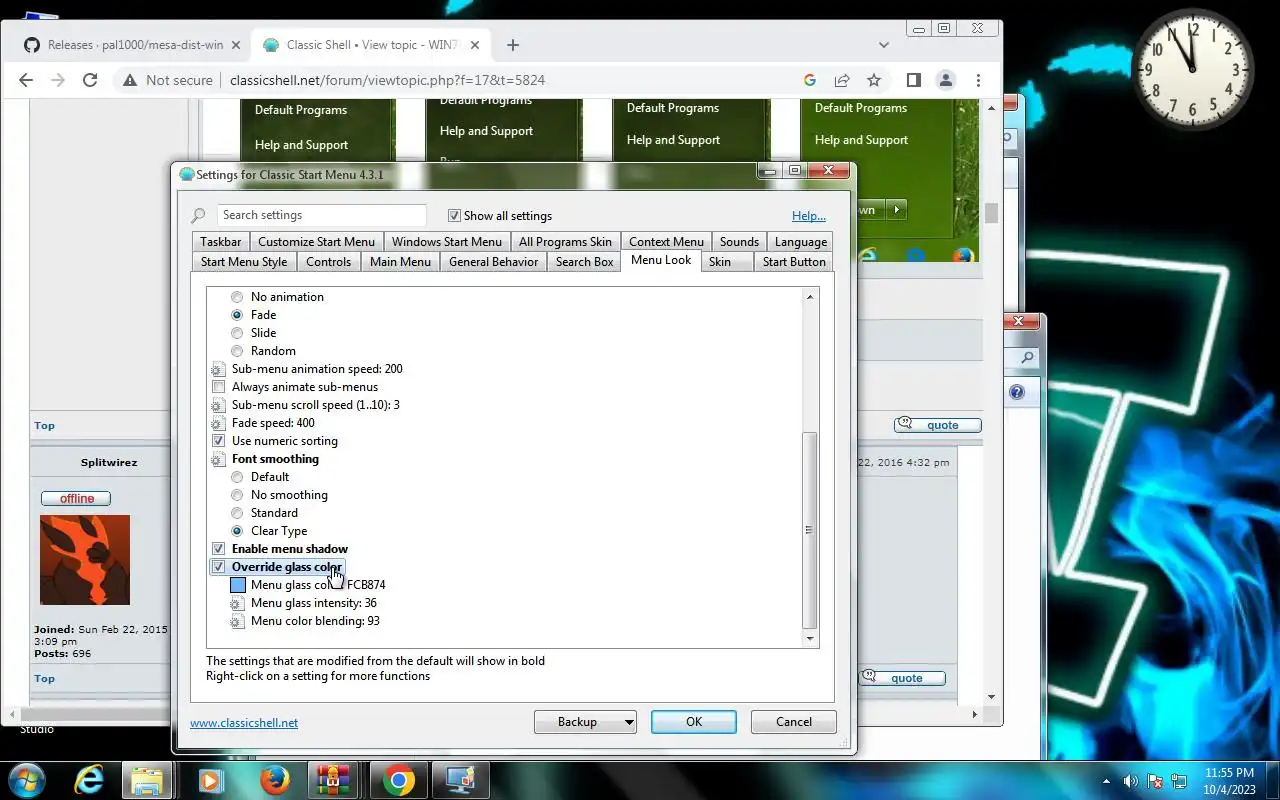This screenshot has height=800, width=1280.
Task: Toggle Show all settings checkbox
Action: tap(454, 215)
